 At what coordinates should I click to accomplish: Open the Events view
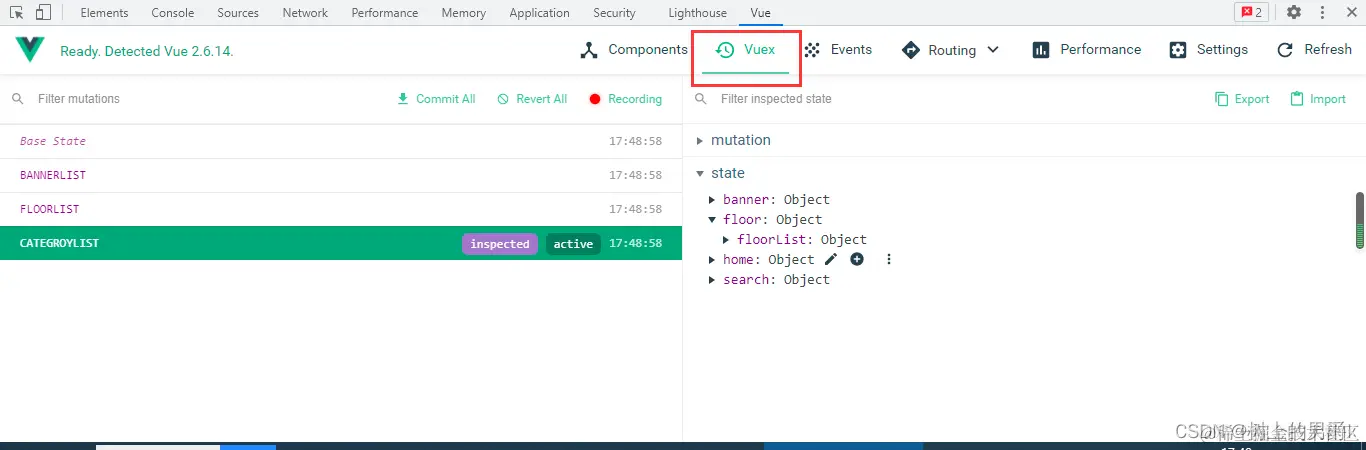click(838, 50)
